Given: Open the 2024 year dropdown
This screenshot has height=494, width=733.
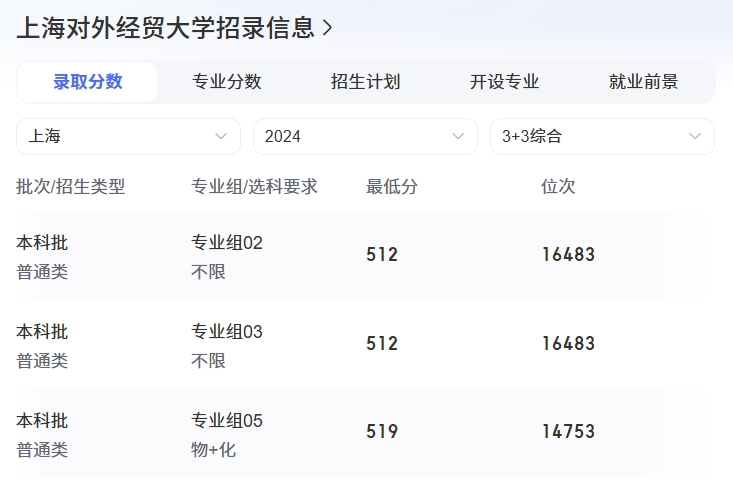Looking at the screenshot, I should coord(366,136).
